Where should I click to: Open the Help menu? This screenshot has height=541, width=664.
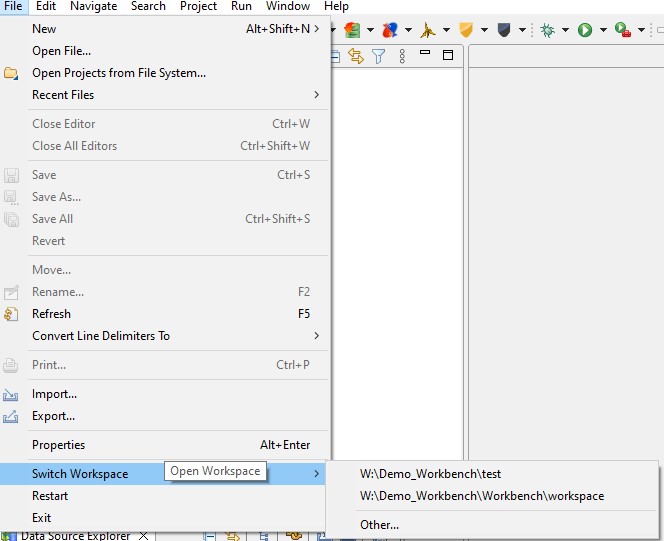(x=336, y=6)
